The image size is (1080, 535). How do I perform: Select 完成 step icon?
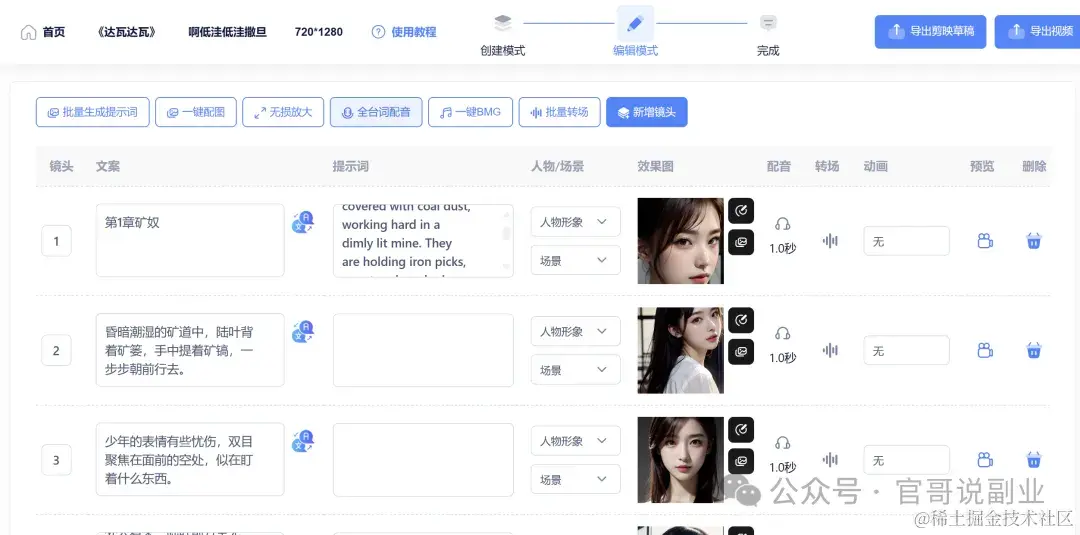point(768,23)
